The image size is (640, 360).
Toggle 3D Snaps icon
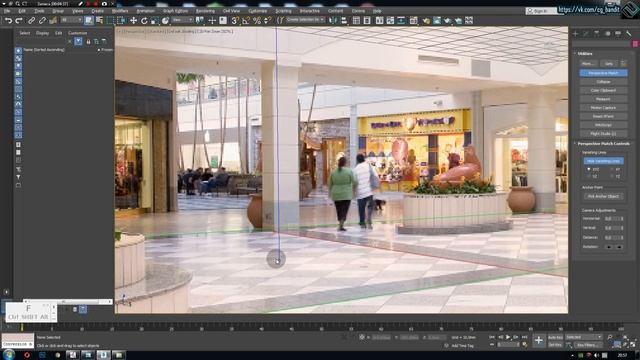[x=235, y=20]
